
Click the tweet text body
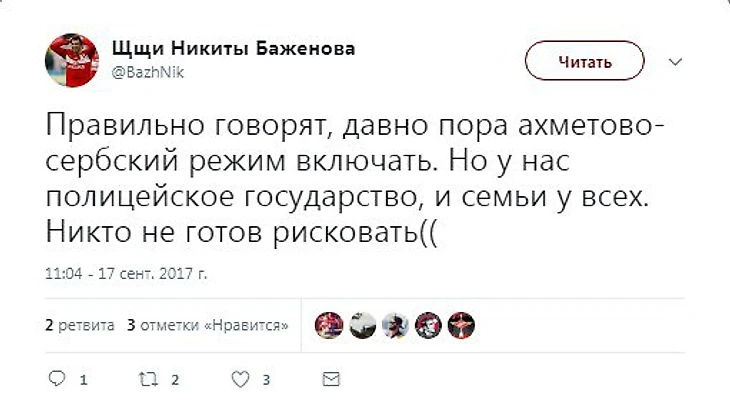(x=354, y=178)
